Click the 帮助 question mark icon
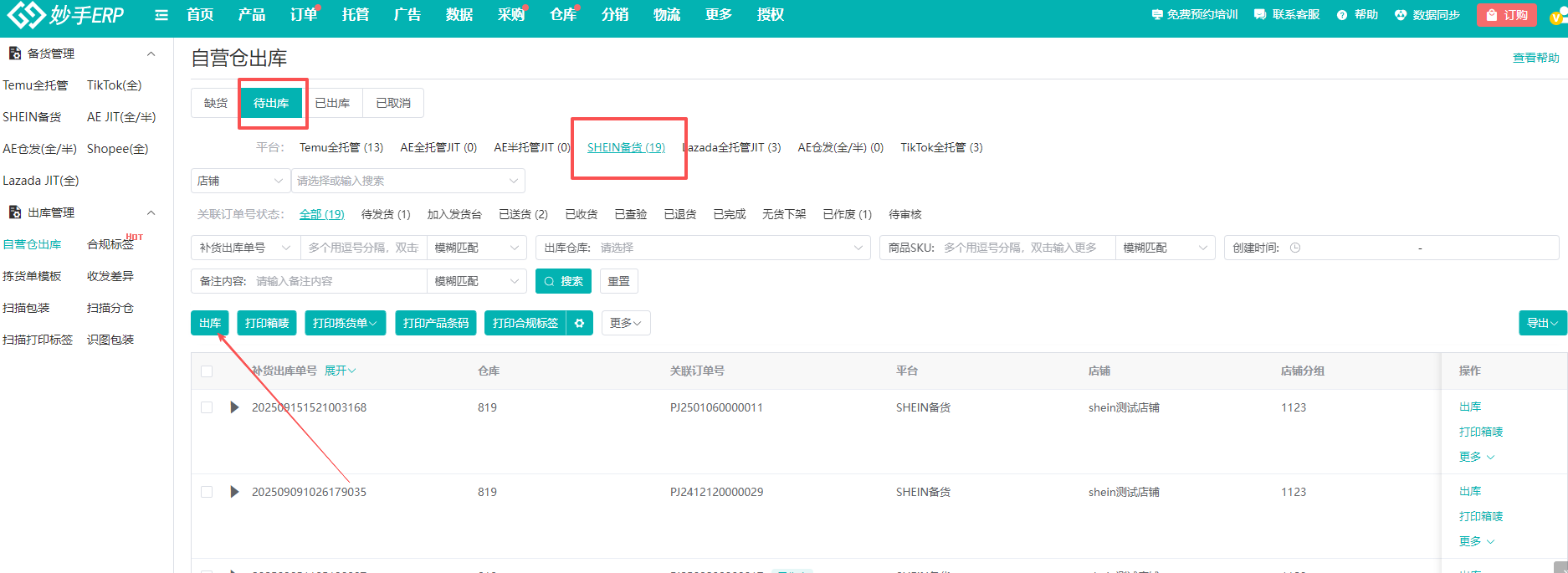1568x573 pixels. [1342, 15]
